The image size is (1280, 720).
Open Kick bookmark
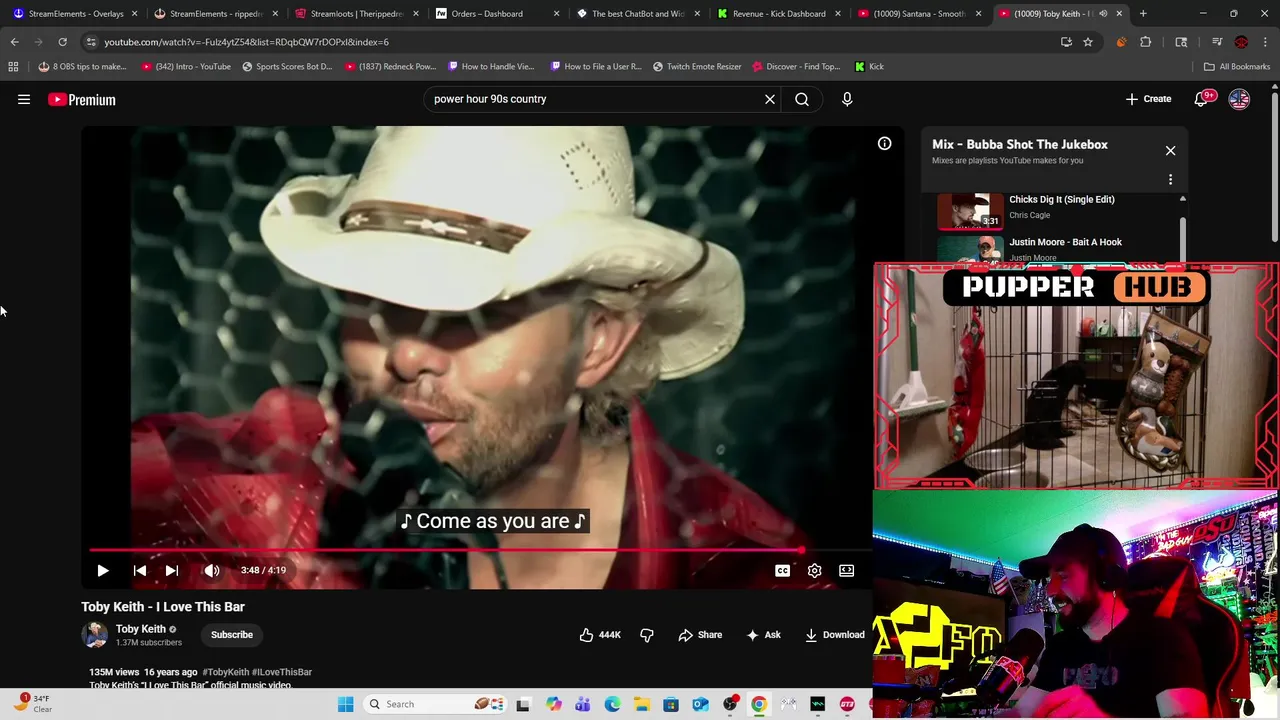click(869, 67)
